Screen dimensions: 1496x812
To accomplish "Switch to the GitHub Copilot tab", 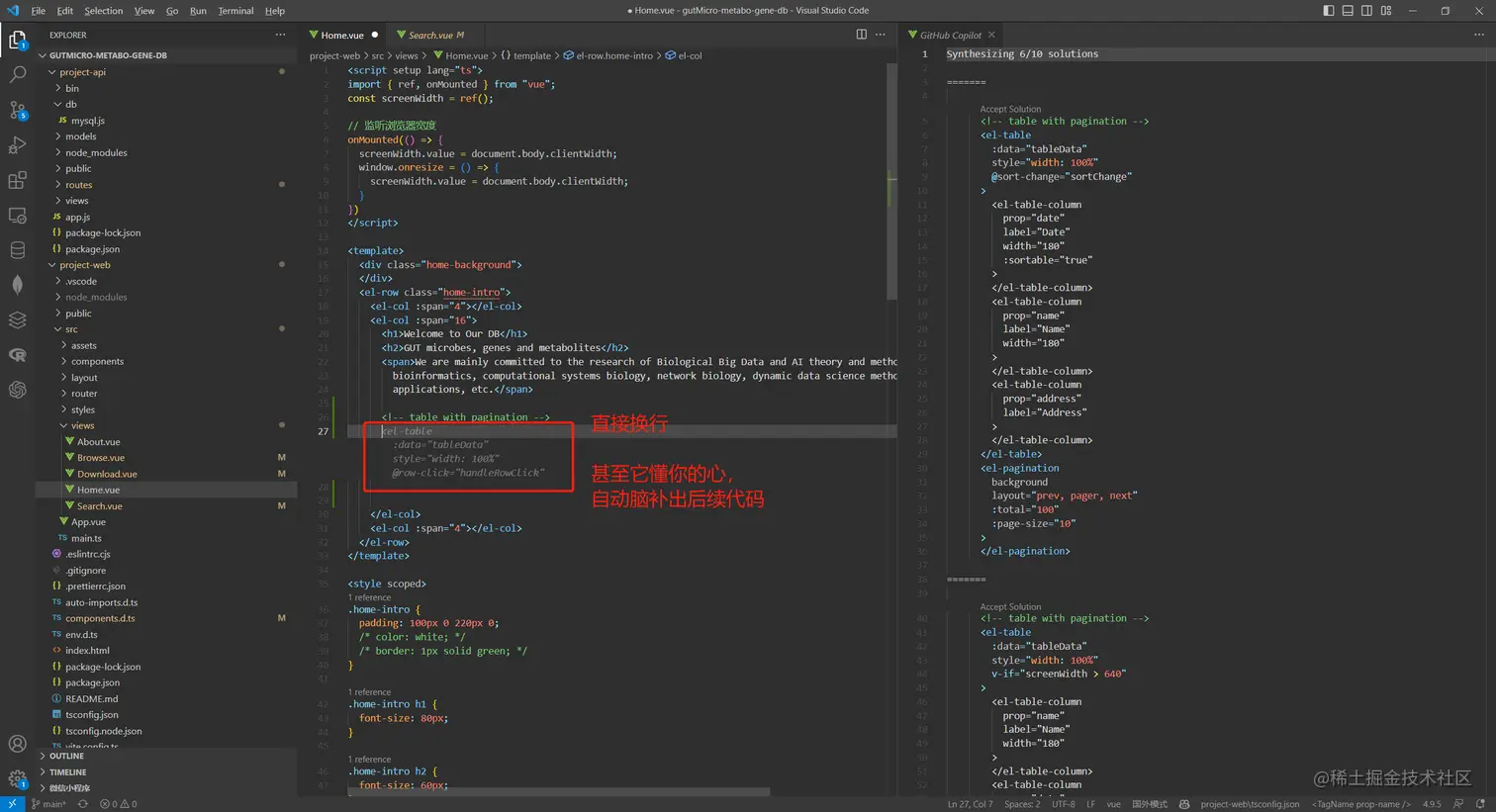I will 950,35.
